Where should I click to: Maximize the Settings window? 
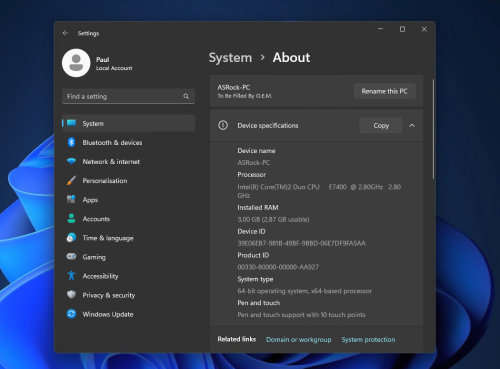tap(402, 29)
